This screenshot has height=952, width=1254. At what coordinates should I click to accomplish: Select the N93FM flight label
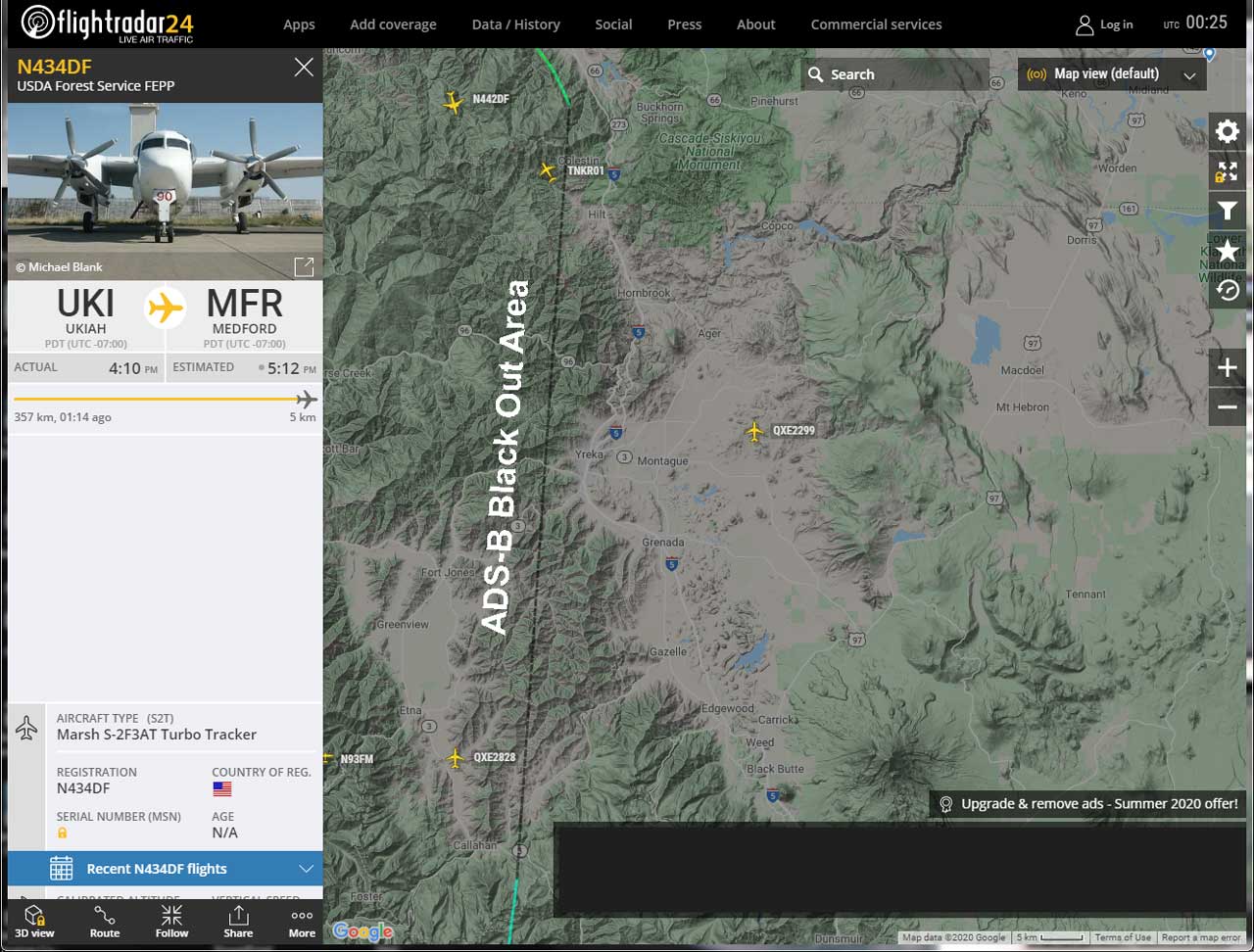click(357, 759)
